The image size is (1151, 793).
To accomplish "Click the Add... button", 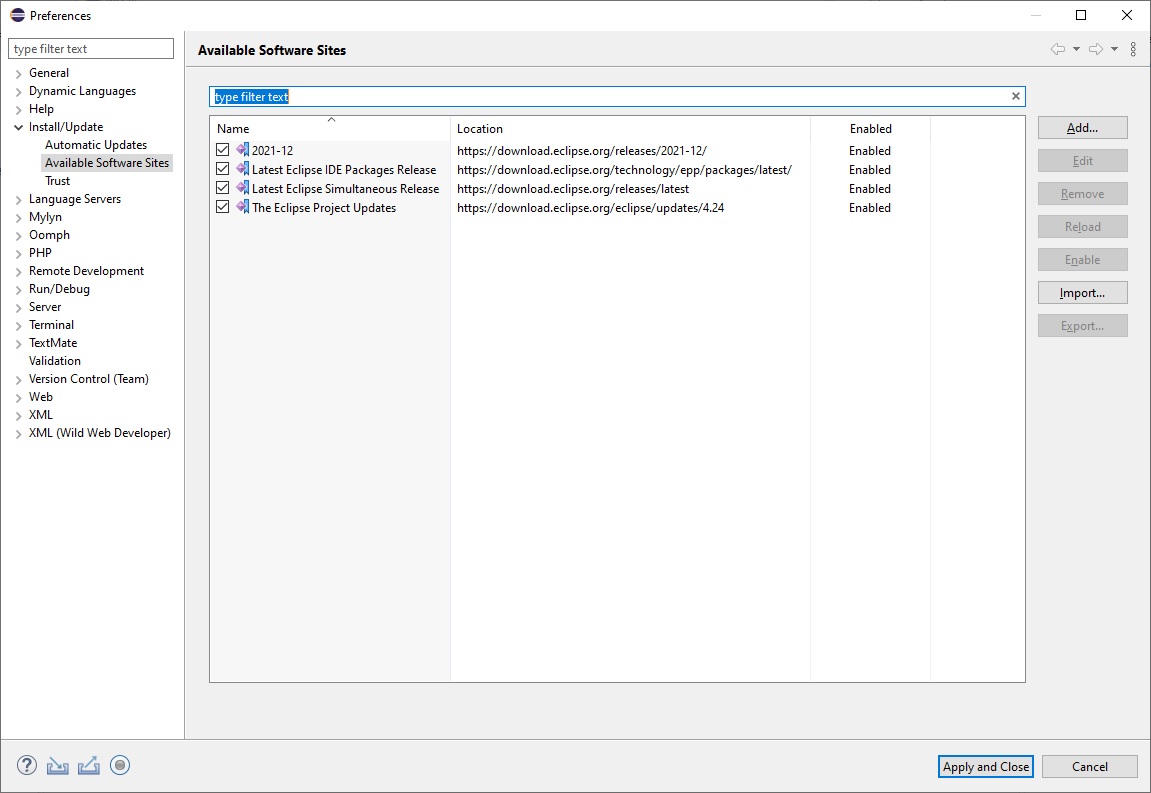I will 1083,128.
